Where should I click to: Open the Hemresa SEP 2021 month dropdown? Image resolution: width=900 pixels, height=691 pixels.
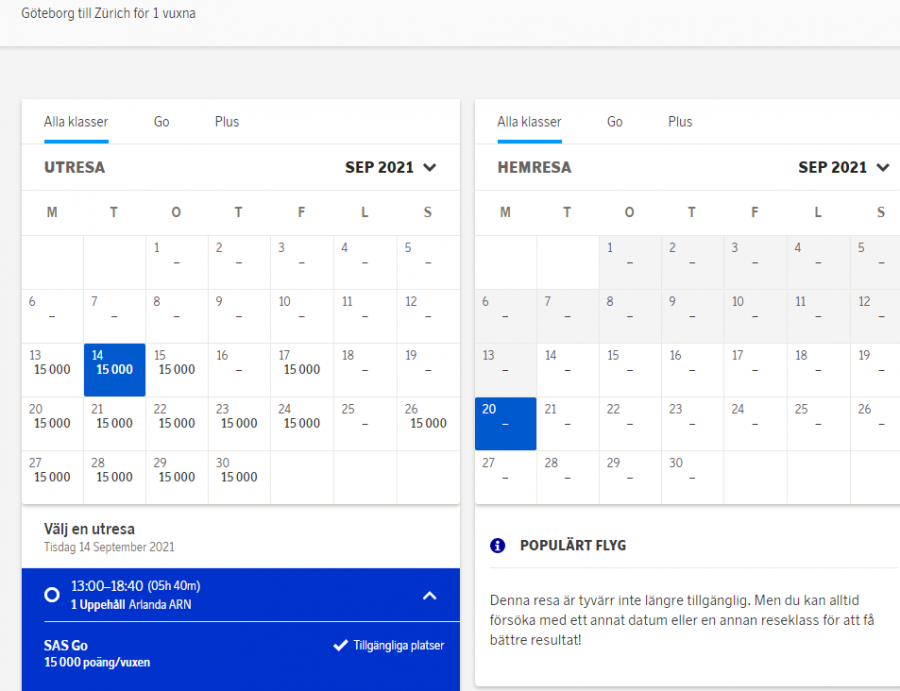pyautogui.click(x=843, y=168)
